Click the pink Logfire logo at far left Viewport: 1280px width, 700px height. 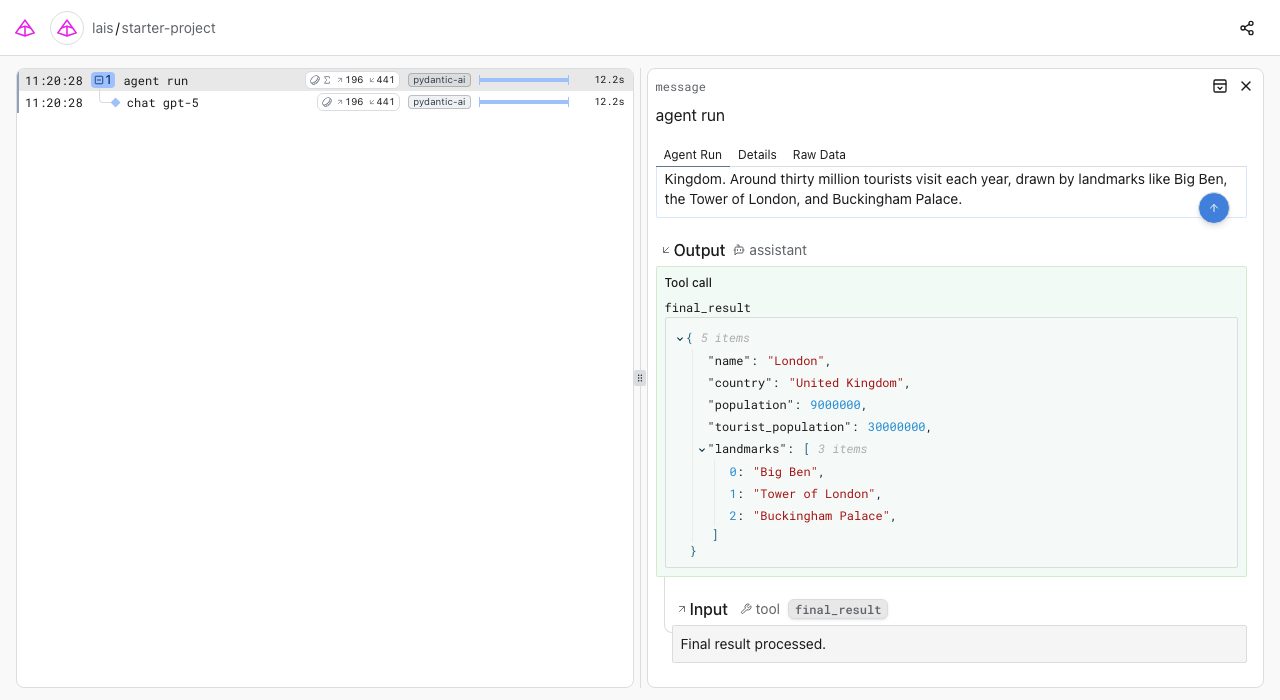click(x=25, y=28)
